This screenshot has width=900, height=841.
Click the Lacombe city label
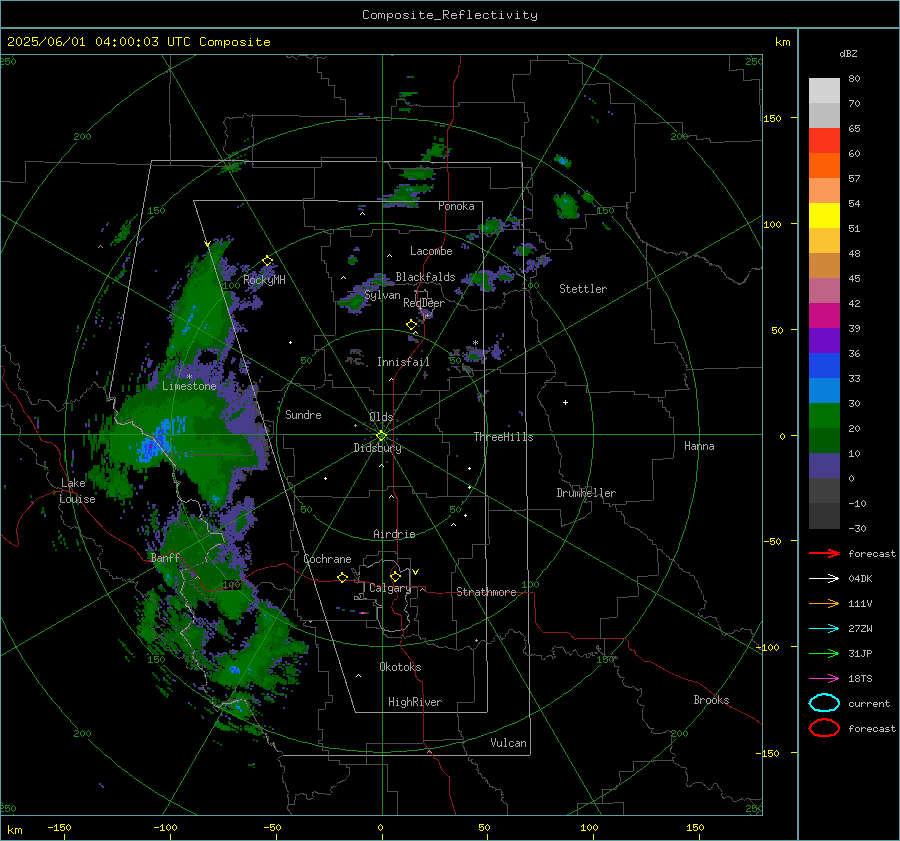click(431, 251)
